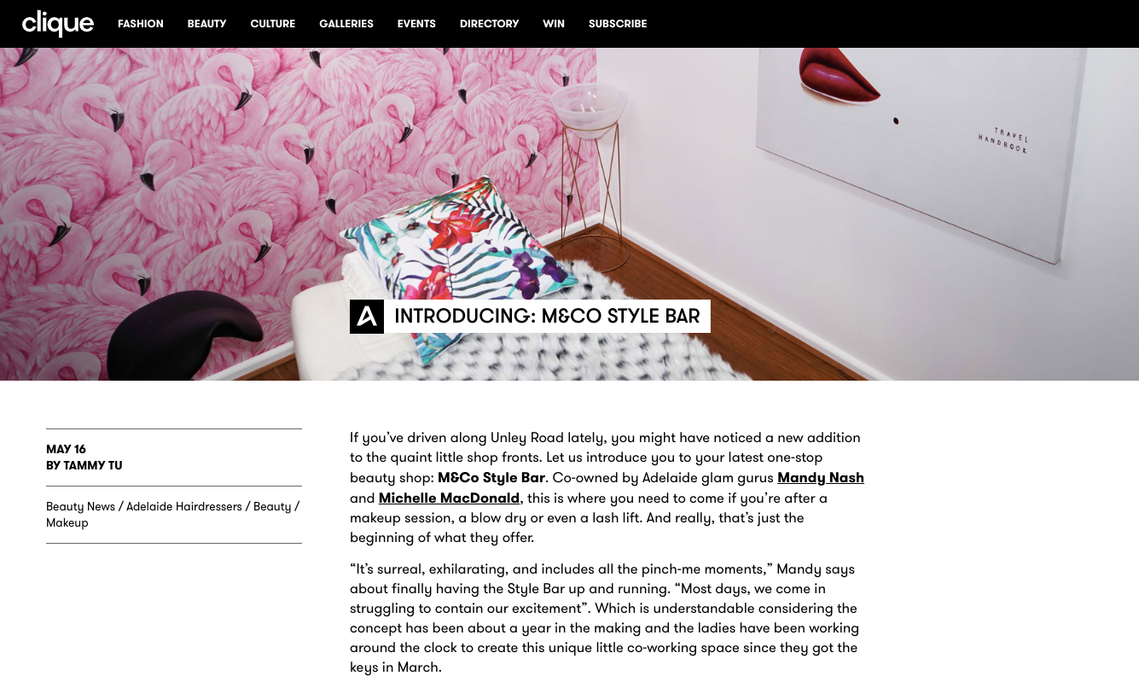Click the clique logo in header
The width and height of the screenshot is (1139, 676).
click(x=57, y=23)
